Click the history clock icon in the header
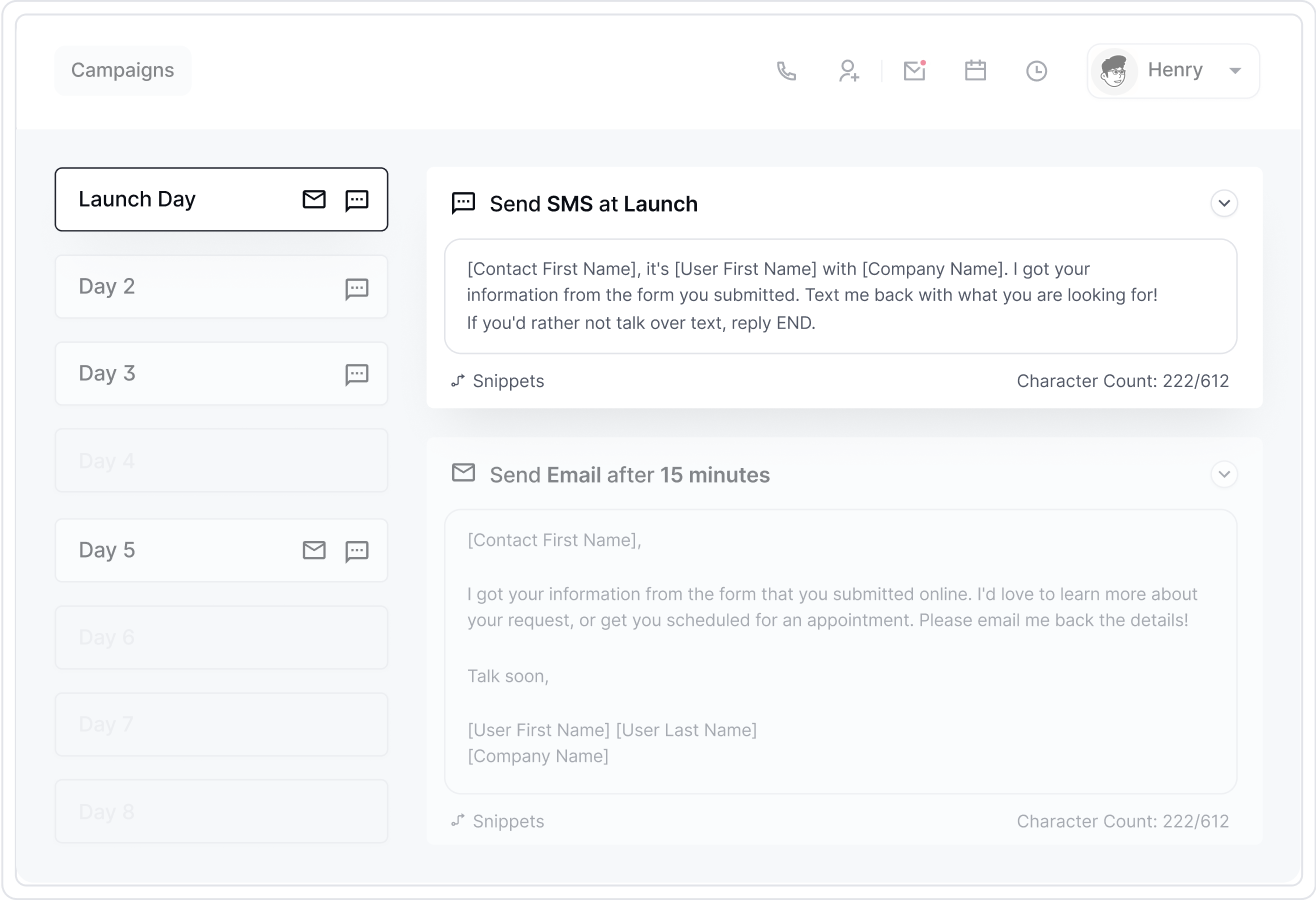 (1036, 71)
